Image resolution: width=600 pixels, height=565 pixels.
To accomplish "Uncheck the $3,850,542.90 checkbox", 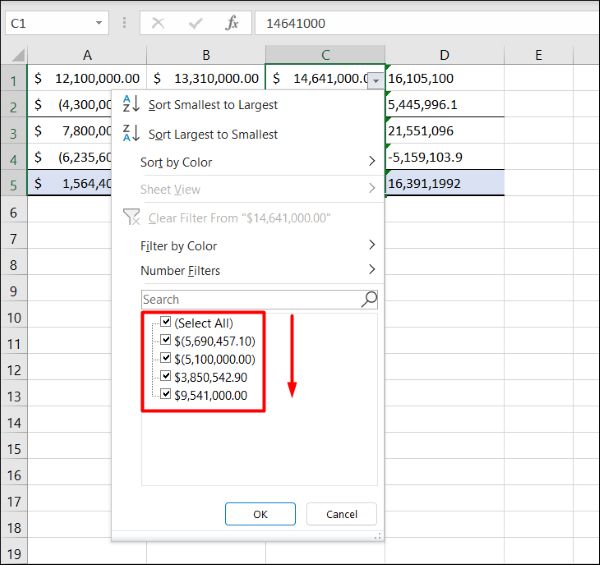I will [165, 376].
